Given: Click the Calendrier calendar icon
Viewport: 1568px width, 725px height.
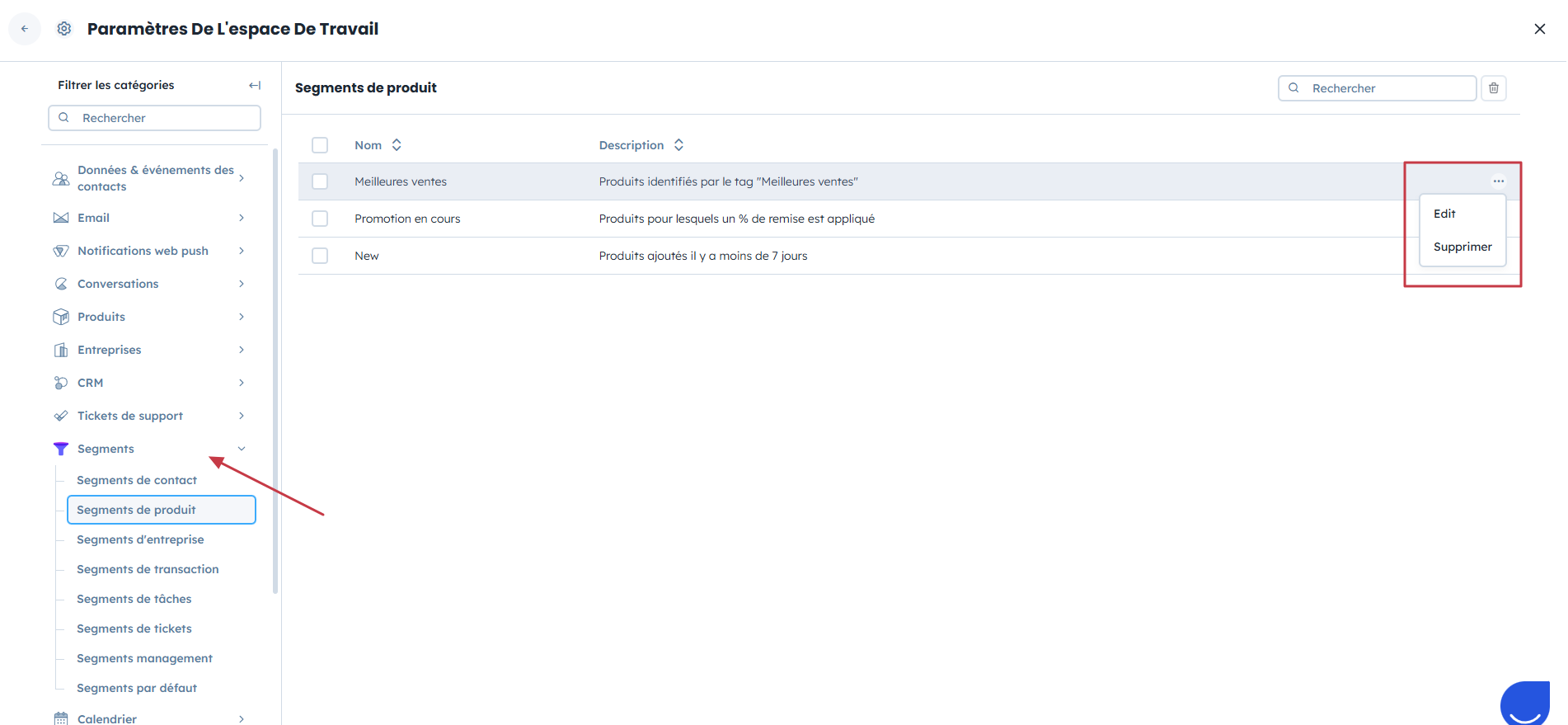Looking at the screenshot, I should [x=61, y=718].
